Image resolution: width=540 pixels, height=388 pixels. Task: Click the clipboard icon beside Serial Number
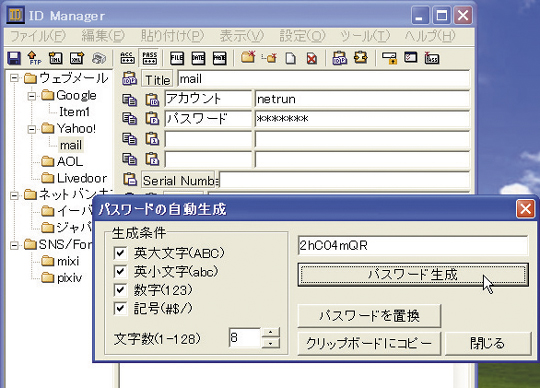[x=130, y=179]
